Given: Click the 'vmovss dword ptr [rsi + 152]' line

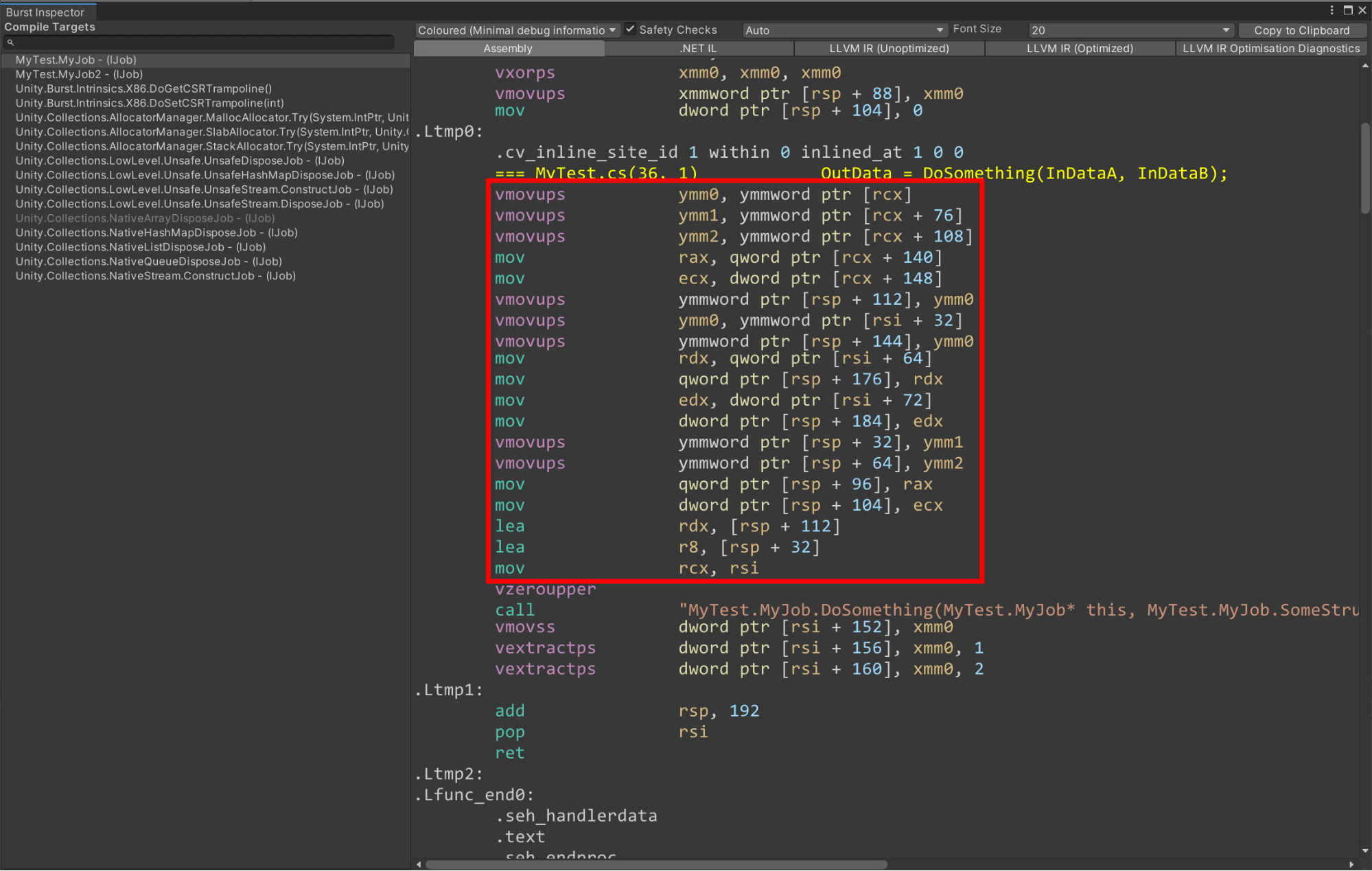Looking at the screenshot, I should (724, 627).
